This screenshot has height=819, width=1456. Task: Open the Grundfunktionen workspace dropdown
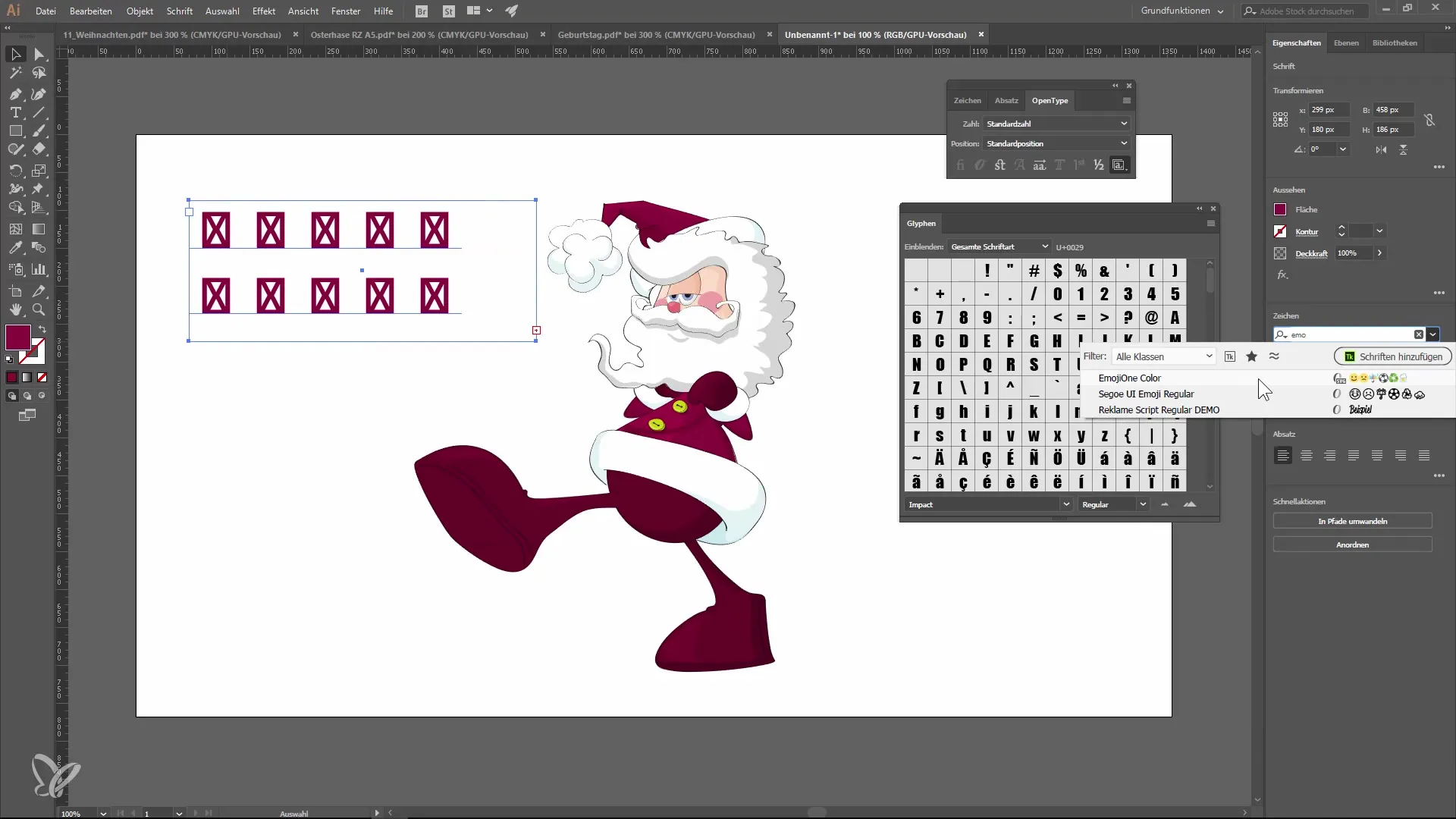(1181, 11)
